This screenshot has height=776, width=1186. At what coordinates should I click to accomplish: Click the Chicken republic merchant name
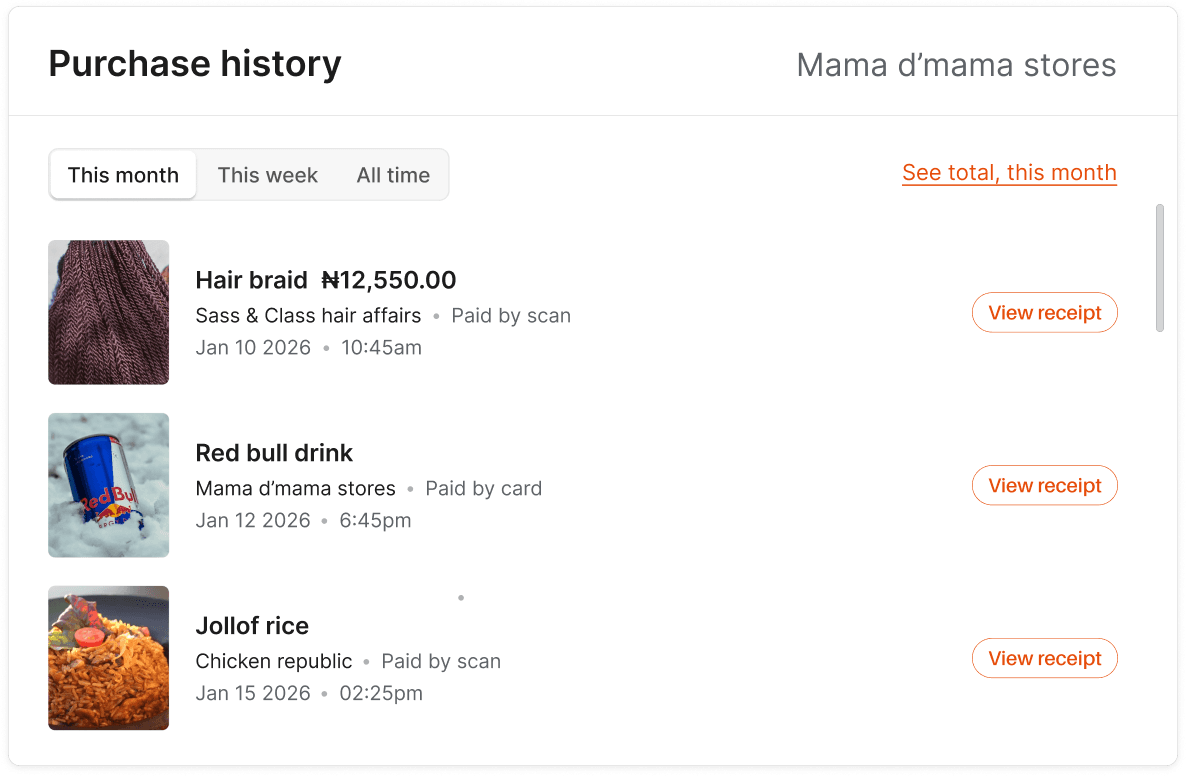pyautogui.click(x=273, y=661)
